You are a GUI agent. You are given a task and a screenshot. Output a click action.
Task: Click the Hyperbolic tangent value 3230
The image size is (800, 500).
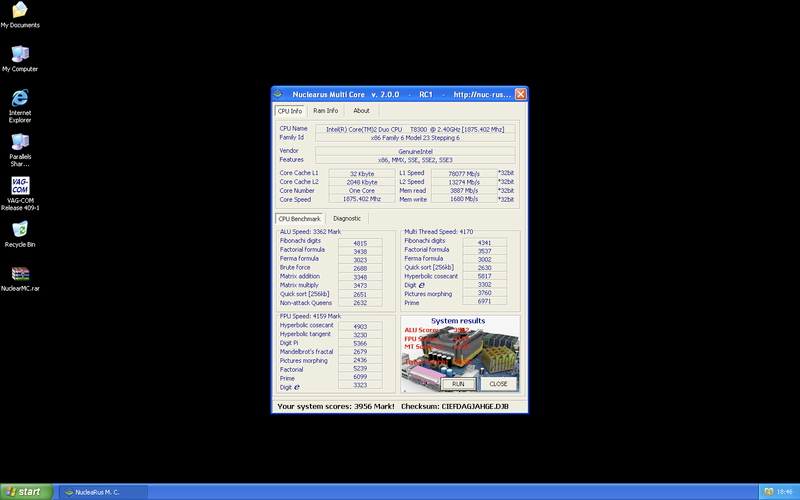[360, 335]
